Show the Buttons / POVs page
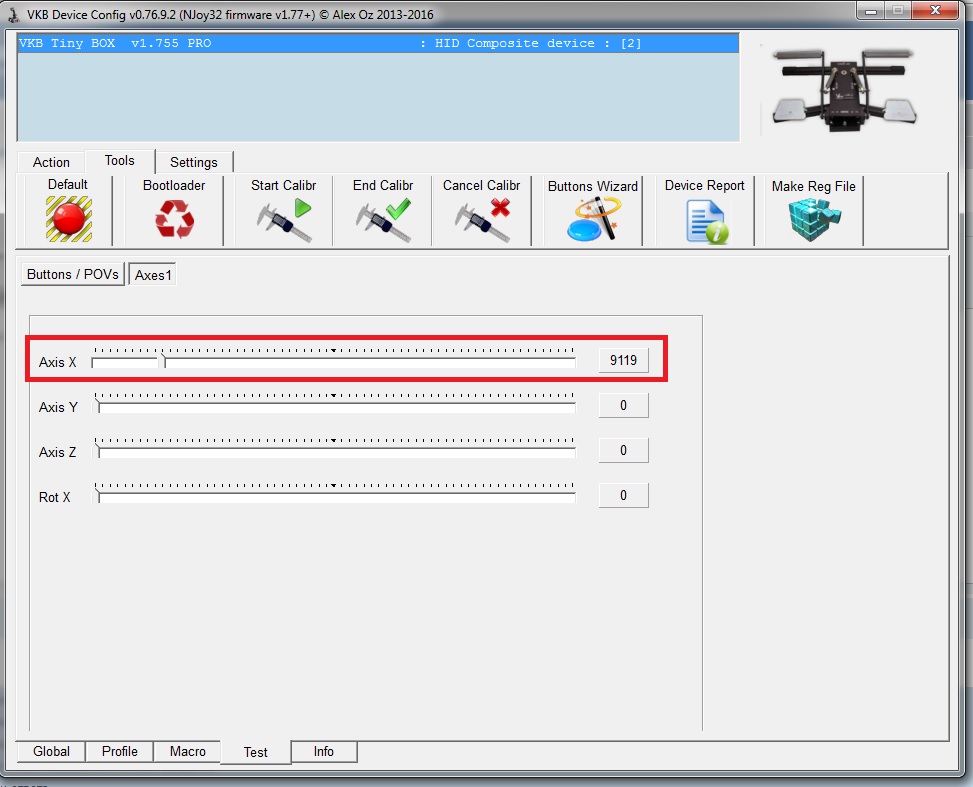Screen dimensions: 973x787 pos(73,275)
